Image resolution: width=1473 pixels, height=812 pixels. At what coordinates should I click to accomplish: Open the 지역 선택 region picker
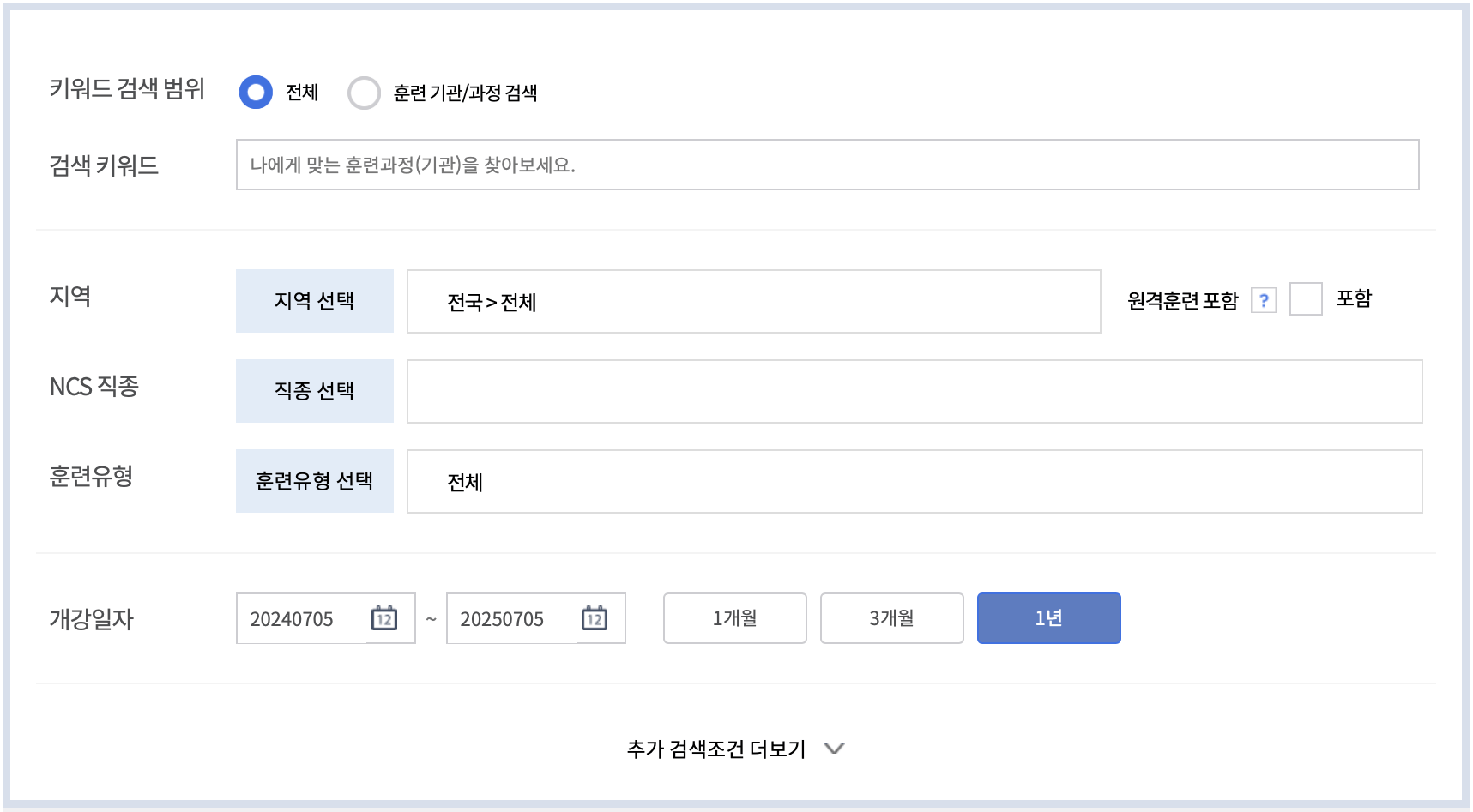[314, 300]
